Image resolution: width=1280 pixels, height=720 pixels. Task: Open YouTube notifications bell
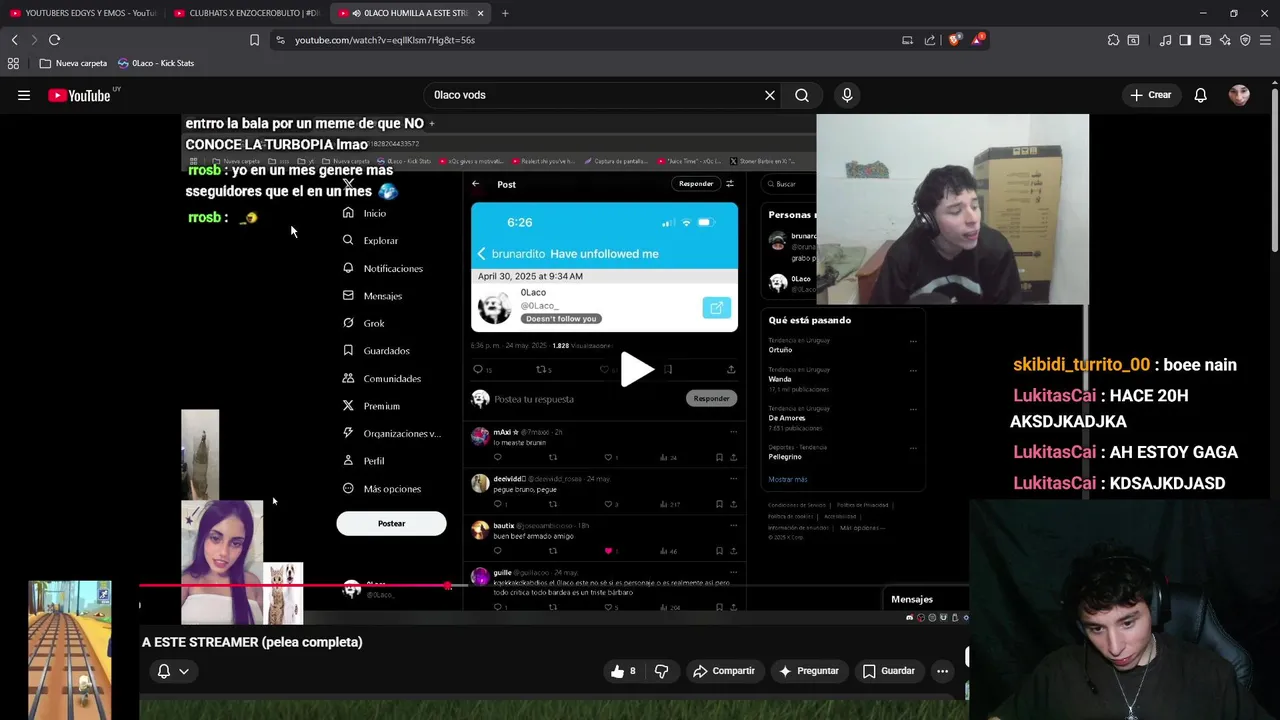pos(1201,95)
